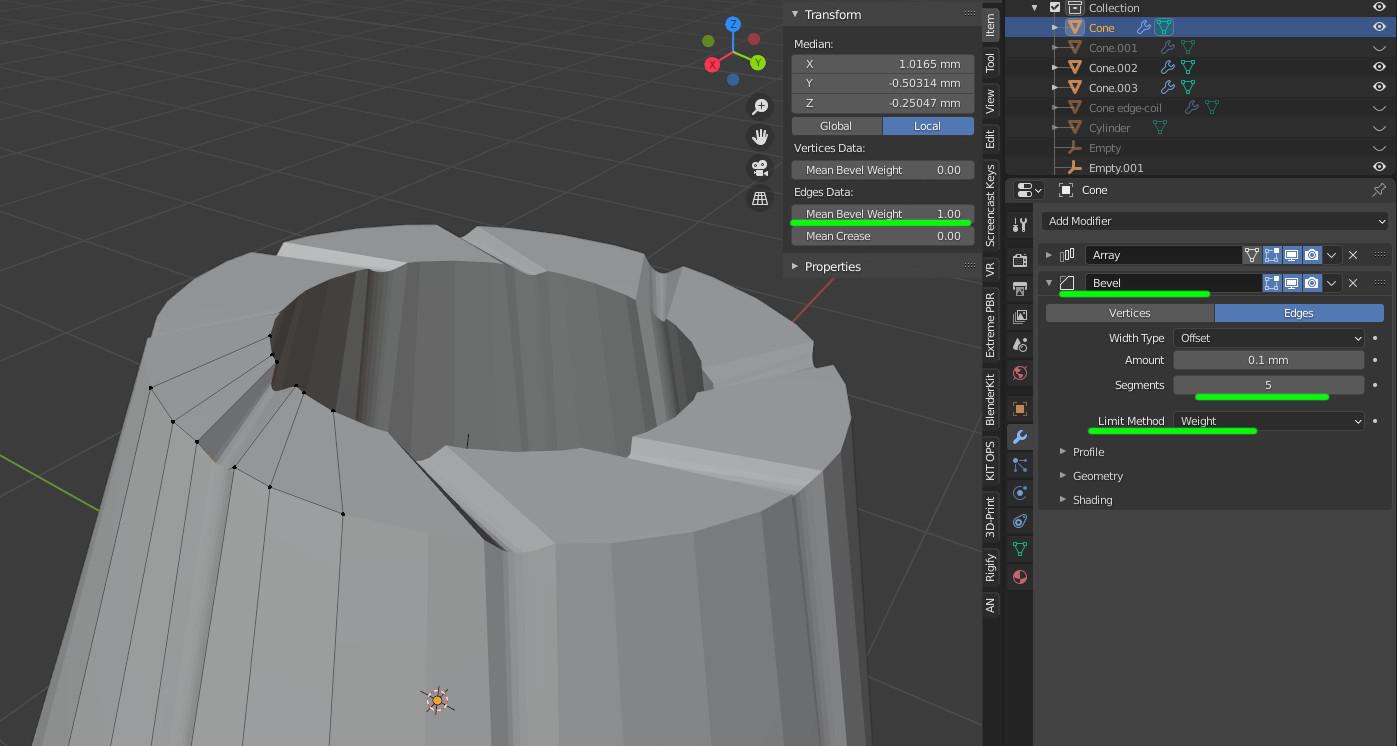This screenshot has width=1397, height=746.
Task: Open the Render properties tab icon
Action: pos(1020,261)
